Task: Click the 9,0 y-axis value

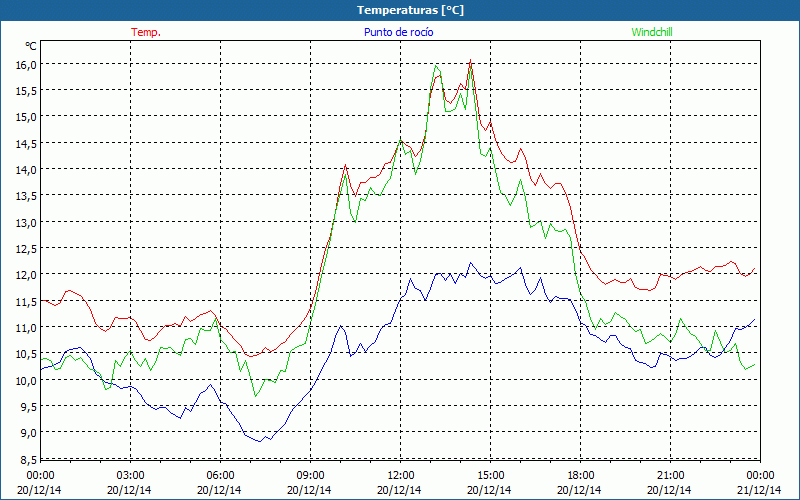Action: pos(28,433)
